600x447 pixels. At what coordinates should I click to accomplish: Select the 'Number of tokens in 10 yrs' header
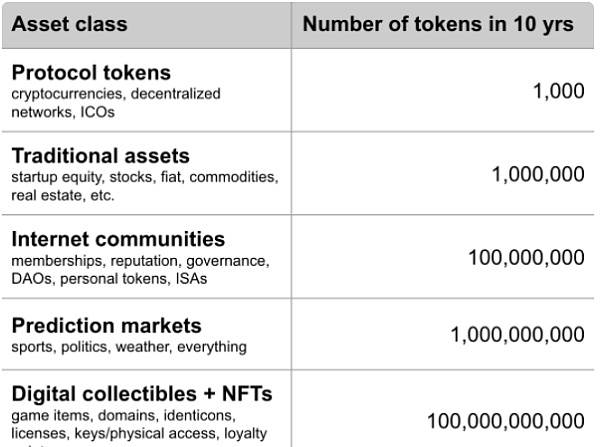(438, 24)
